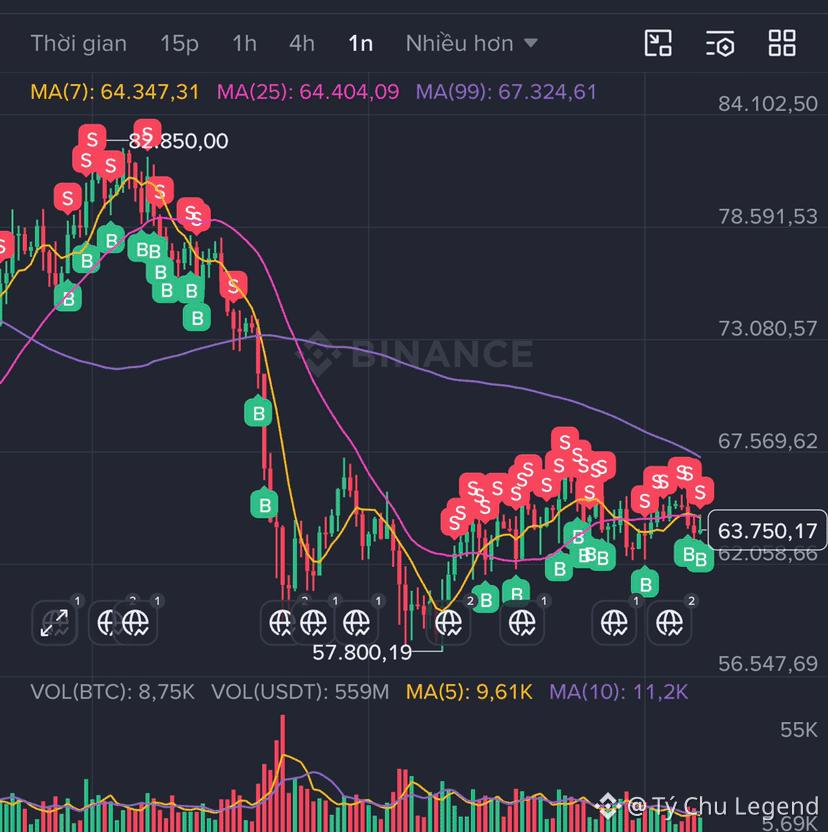The image size is (828, 832).
Task: Tap the current price tag 63.750,17
Action: click(x=767, y=530)
